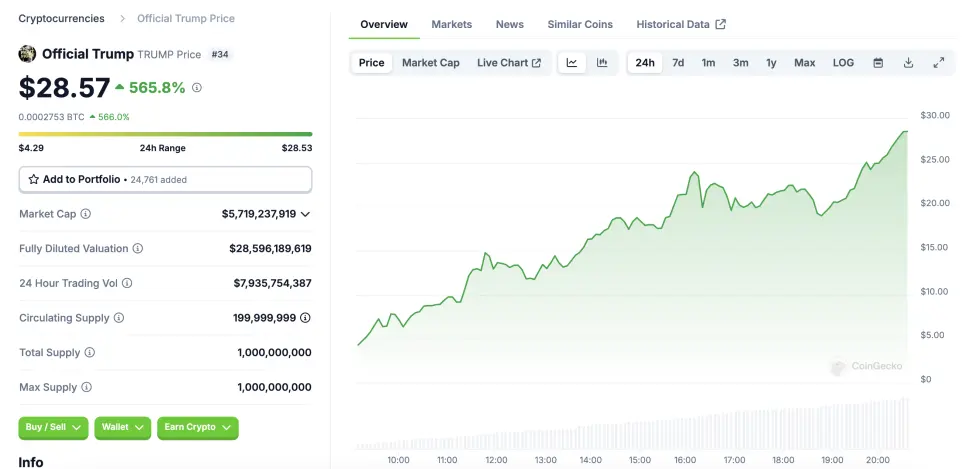Image resolution: width=966 pixels, height=469 pixels.
Task: Open the calendar date range picker
Action: 879,63
